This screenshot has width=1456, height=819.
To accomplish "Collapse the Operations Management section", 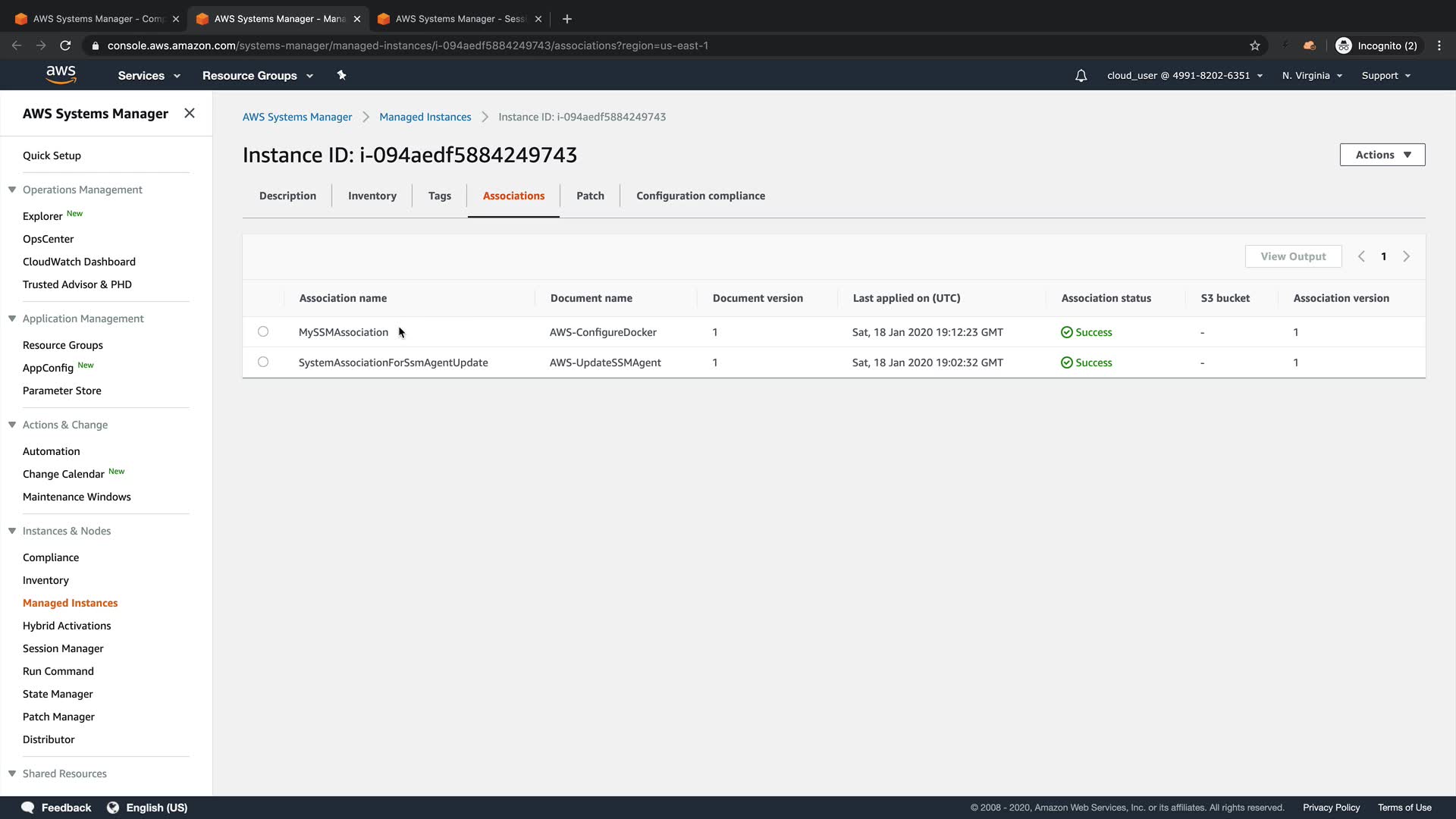I will tap(12, 190).
